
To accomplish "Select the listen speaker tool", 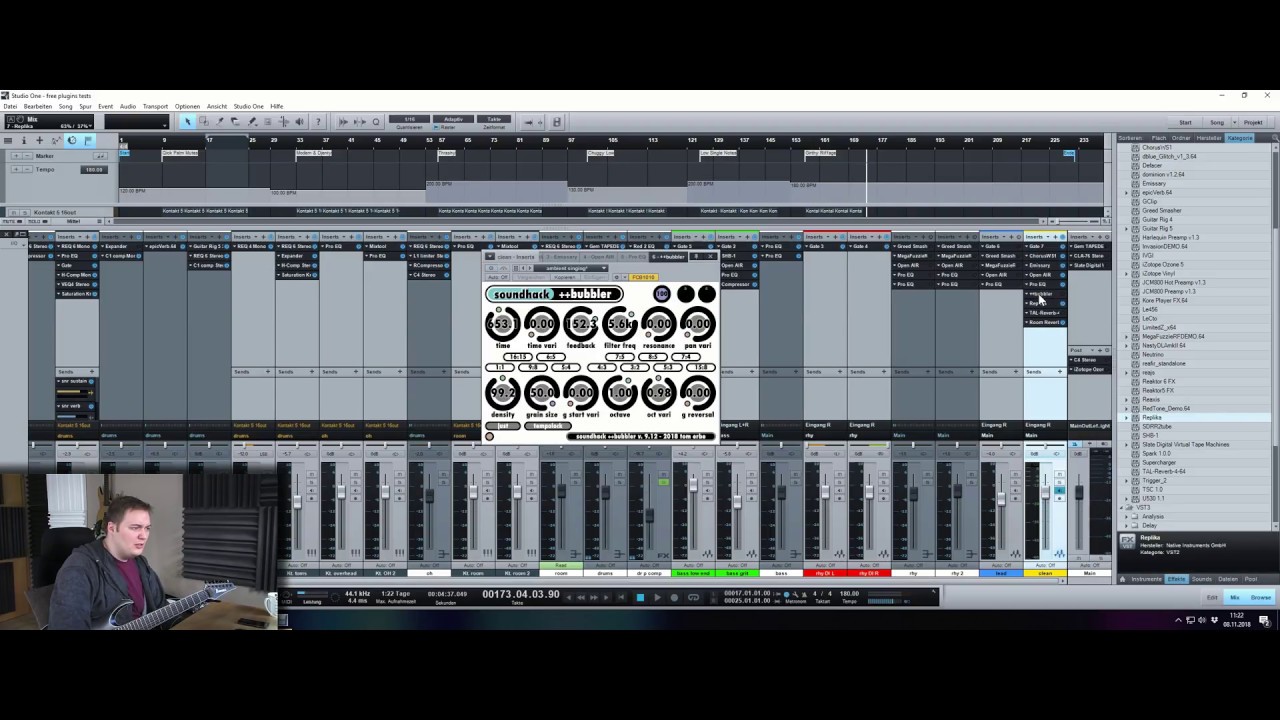I will point(299,122).
